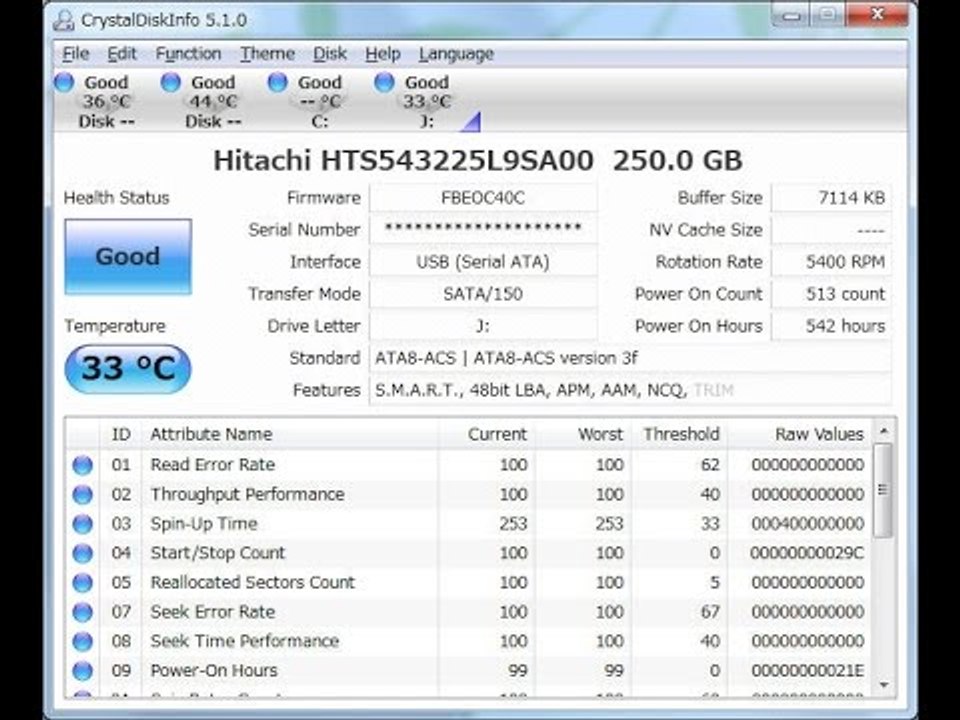Click the masked Serial Number field
The width and height of the screenshot is (960, 720).
click(x=483, y=230)
